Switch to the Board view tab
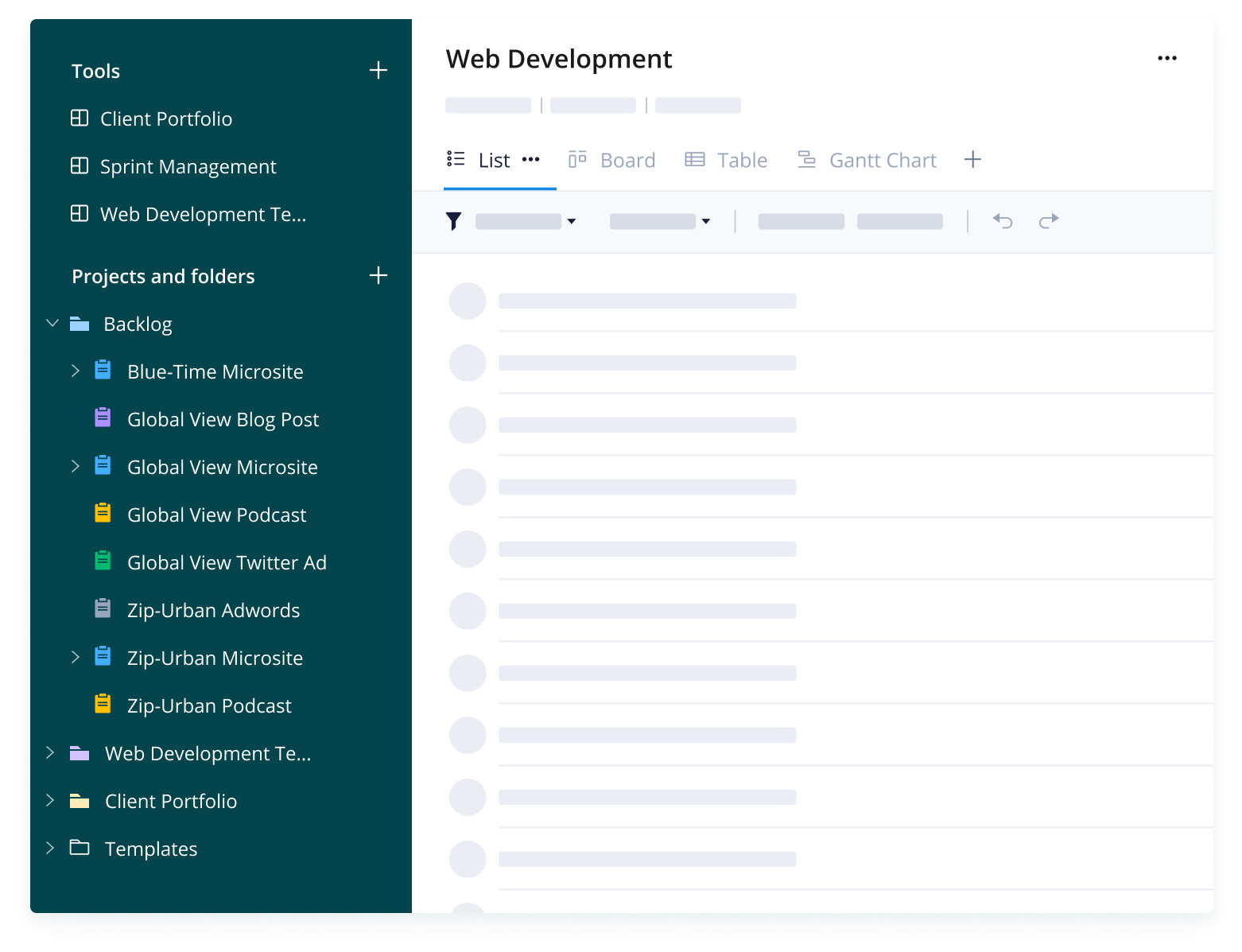1242x952 pixels. point(627,159)
